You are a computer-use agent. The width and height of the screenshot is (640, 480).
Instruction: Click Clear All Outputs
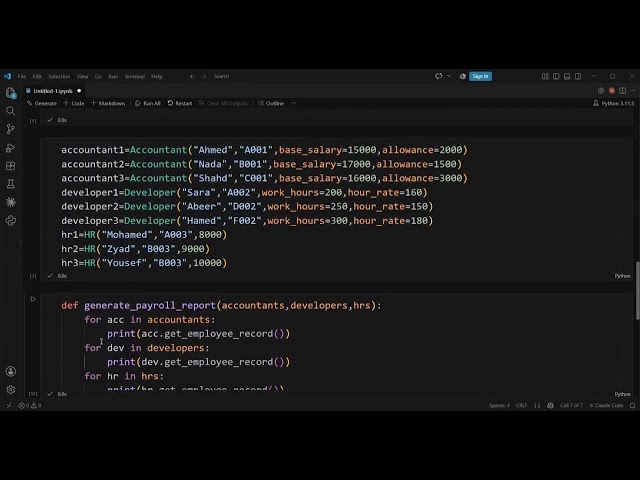pos(223,103)
